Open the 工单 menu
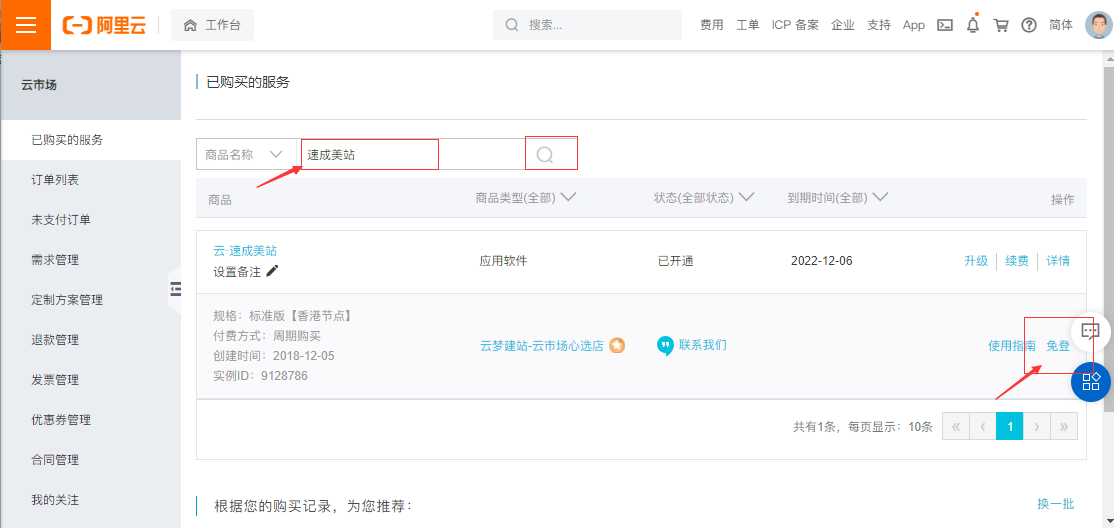 747,25
